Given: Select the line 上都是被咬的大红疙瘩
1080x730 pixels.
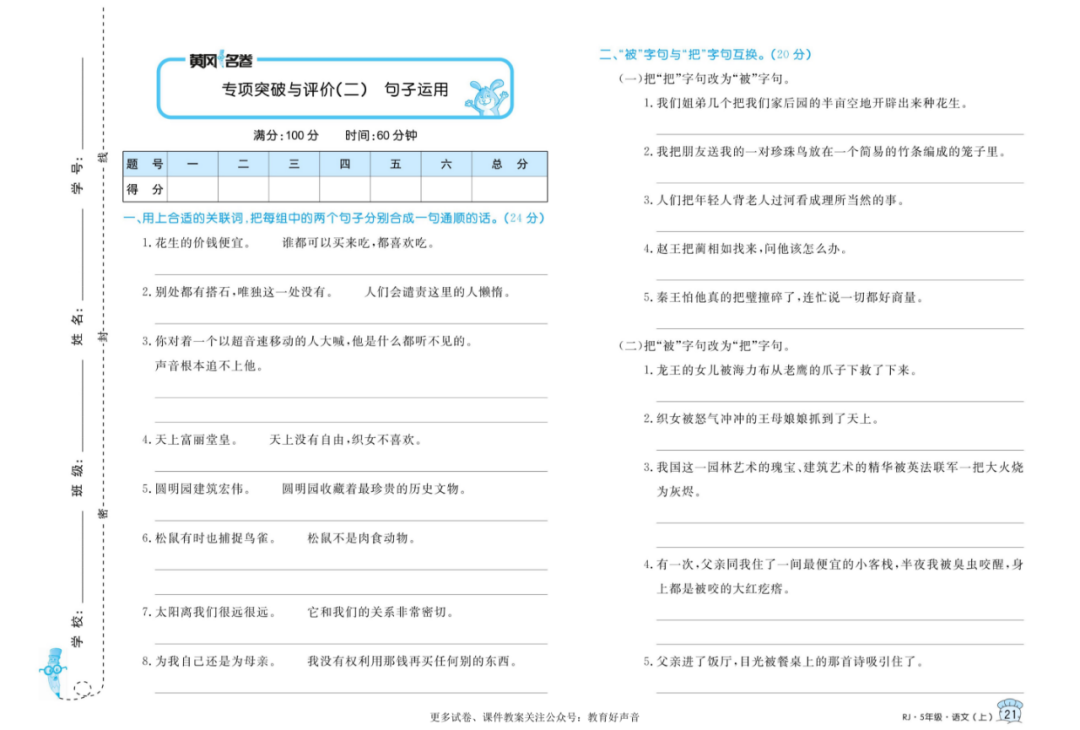Looking at the screenshot, I should [x=723, y=589].
